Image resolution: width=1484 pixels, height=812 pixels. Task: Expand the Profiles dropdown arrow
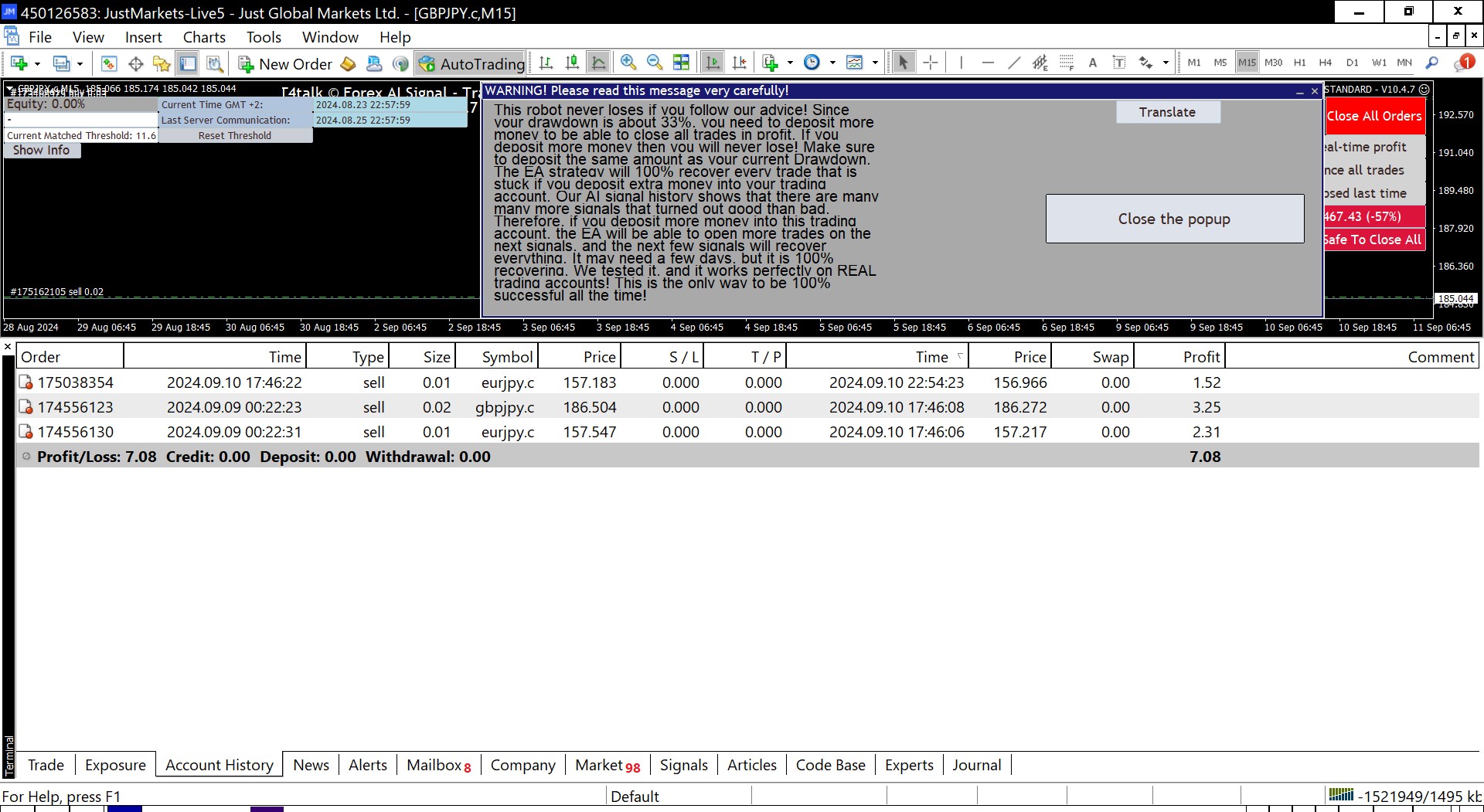pos(80,63)
